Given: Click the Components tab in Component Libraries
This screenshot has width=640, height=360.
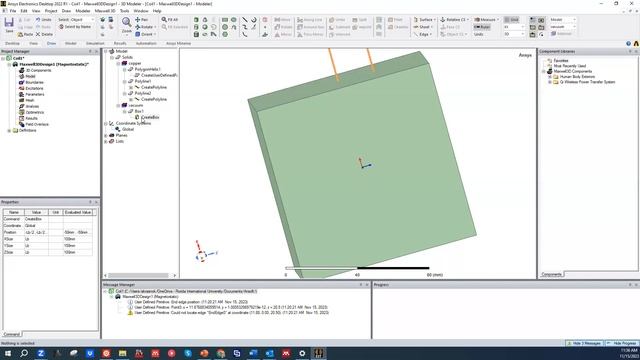Looking at the screenshot, I should click(551, 275).
